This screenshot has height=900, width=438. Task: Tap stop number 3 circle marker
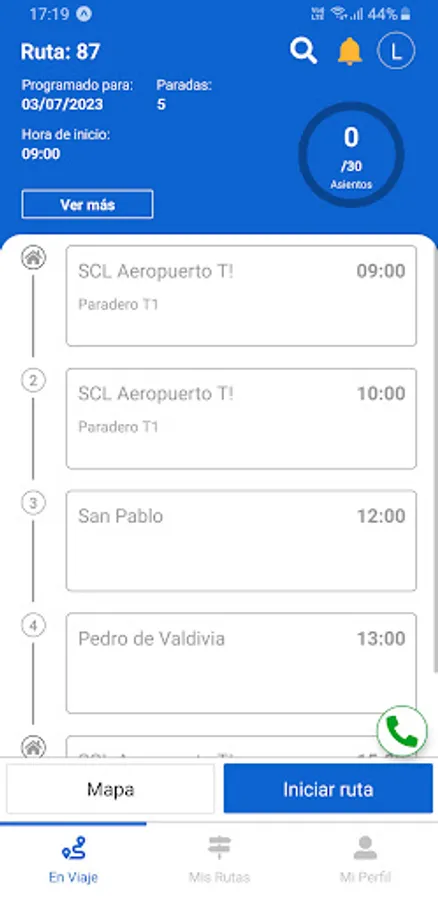pos(33,503)
